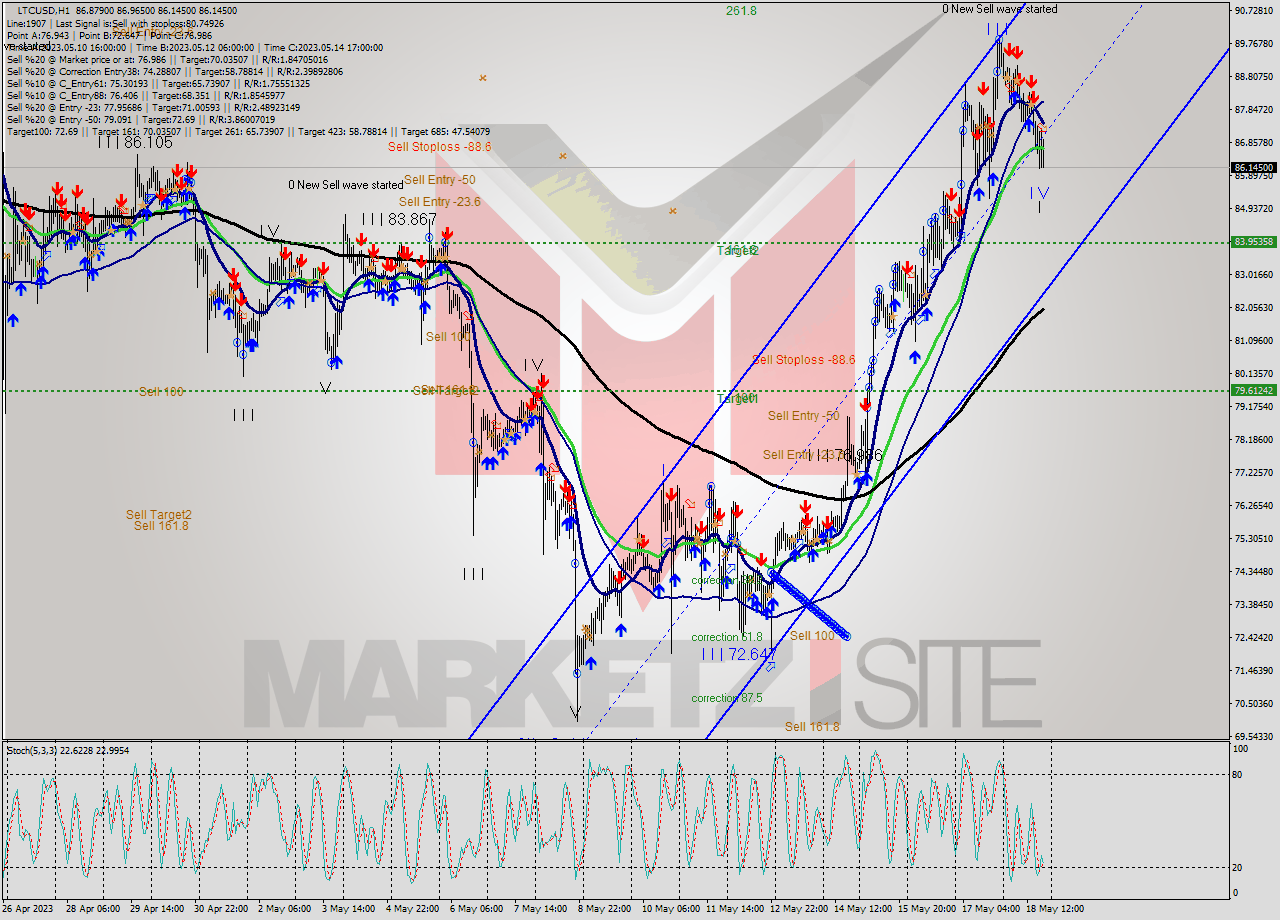Screen dimensions: 1280x920
Task: Click the '4 May 22:00' time label
Action: pos(412,910)
